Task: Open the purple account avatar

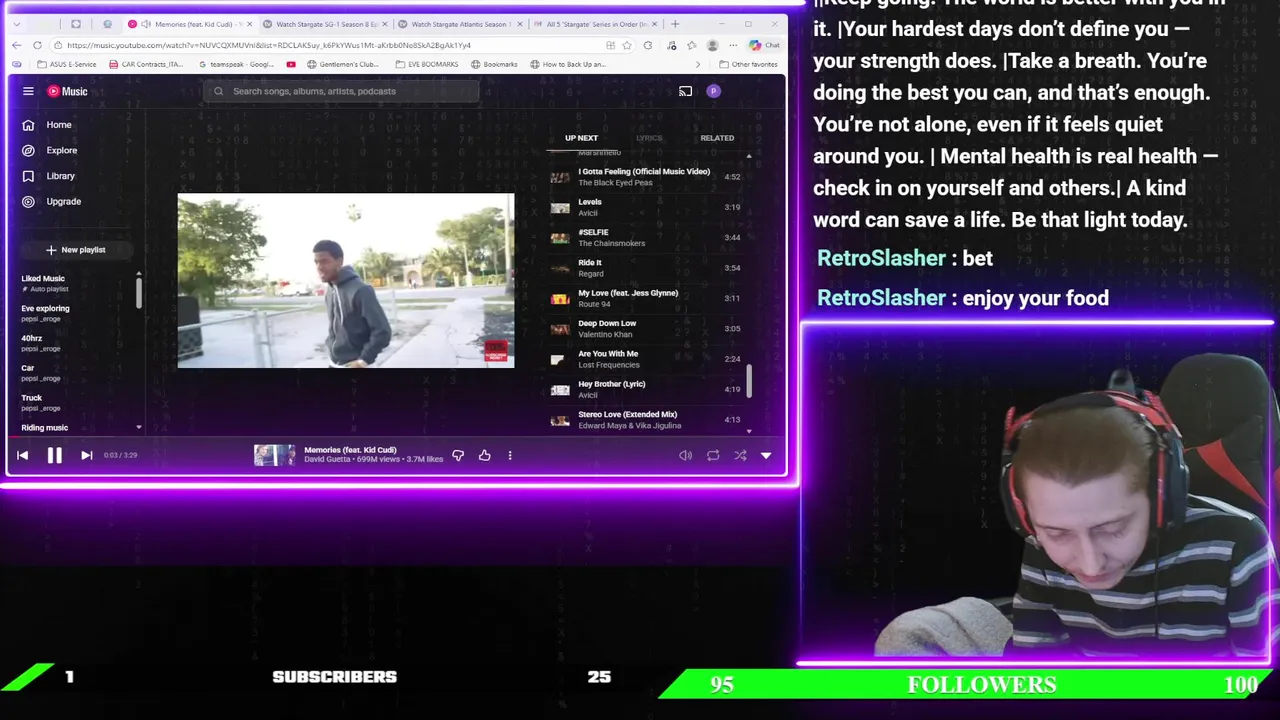Action: pos(713,91)
